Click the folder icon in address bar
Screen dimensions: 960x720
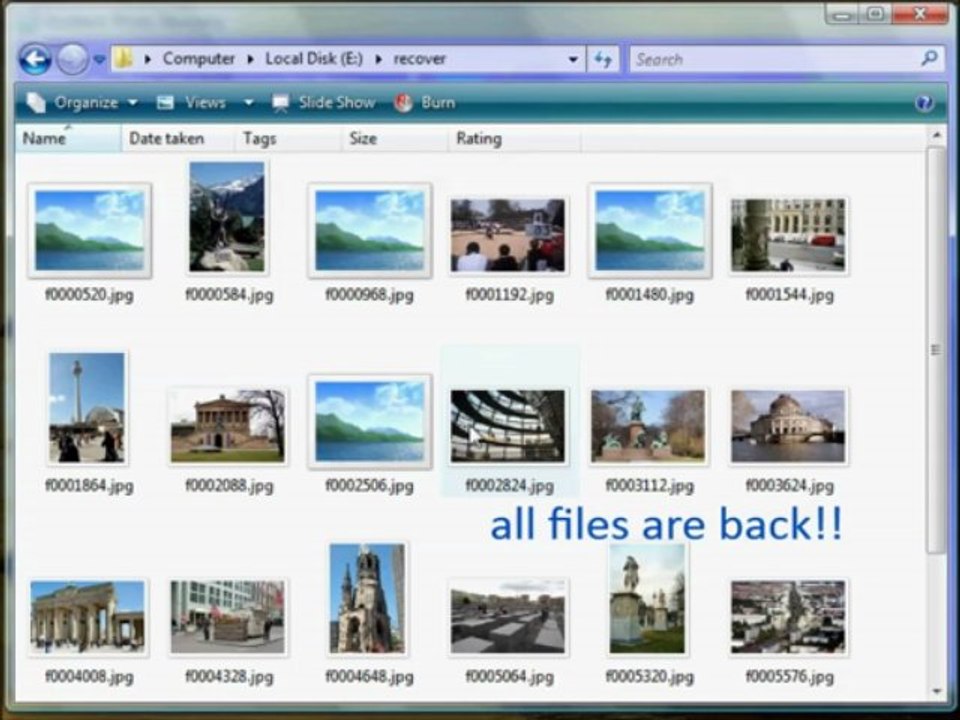click(x=124, y=59)
